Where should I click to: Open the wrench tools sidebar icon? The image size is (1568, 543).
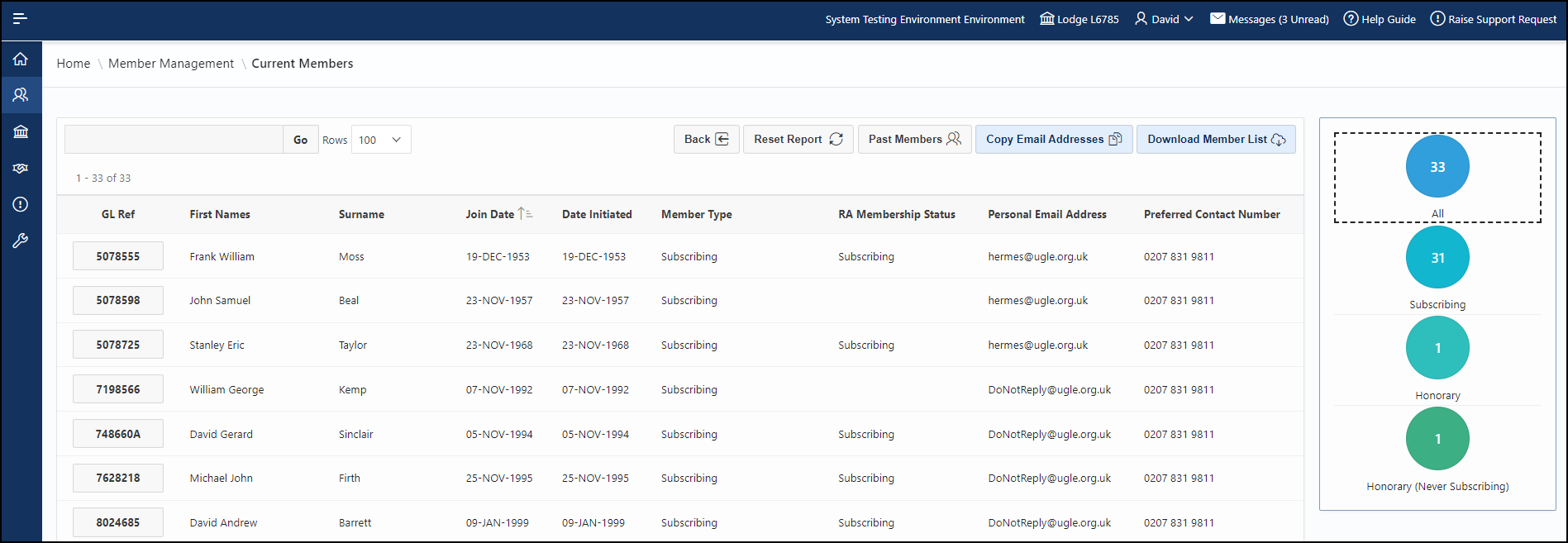[21, 241]
